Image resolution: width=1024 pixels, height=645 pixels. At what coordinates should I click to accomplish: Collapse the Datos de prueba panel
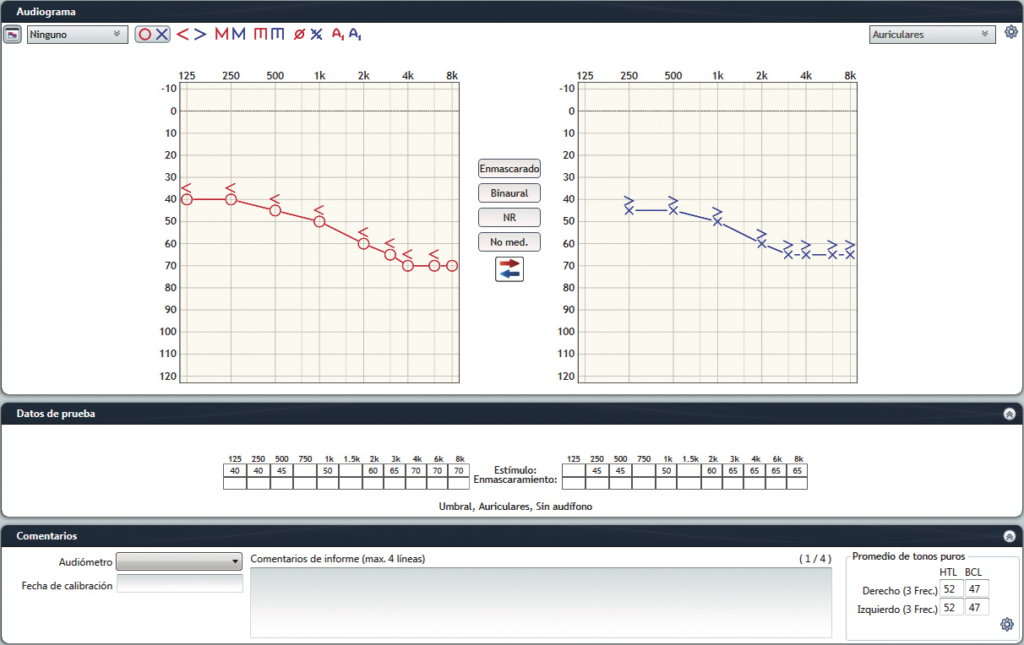click(1009, 413)
